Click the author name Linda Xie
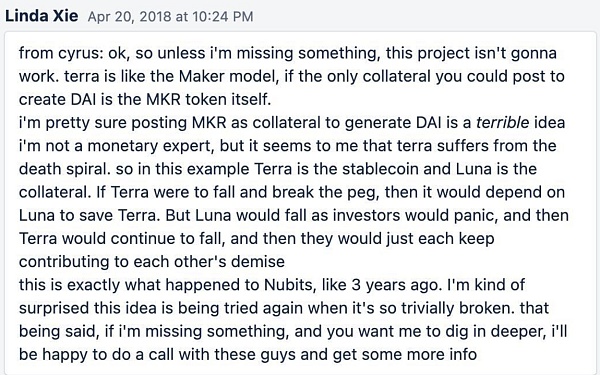The height and width of the screenshot is (375, 600). [42, 16]
